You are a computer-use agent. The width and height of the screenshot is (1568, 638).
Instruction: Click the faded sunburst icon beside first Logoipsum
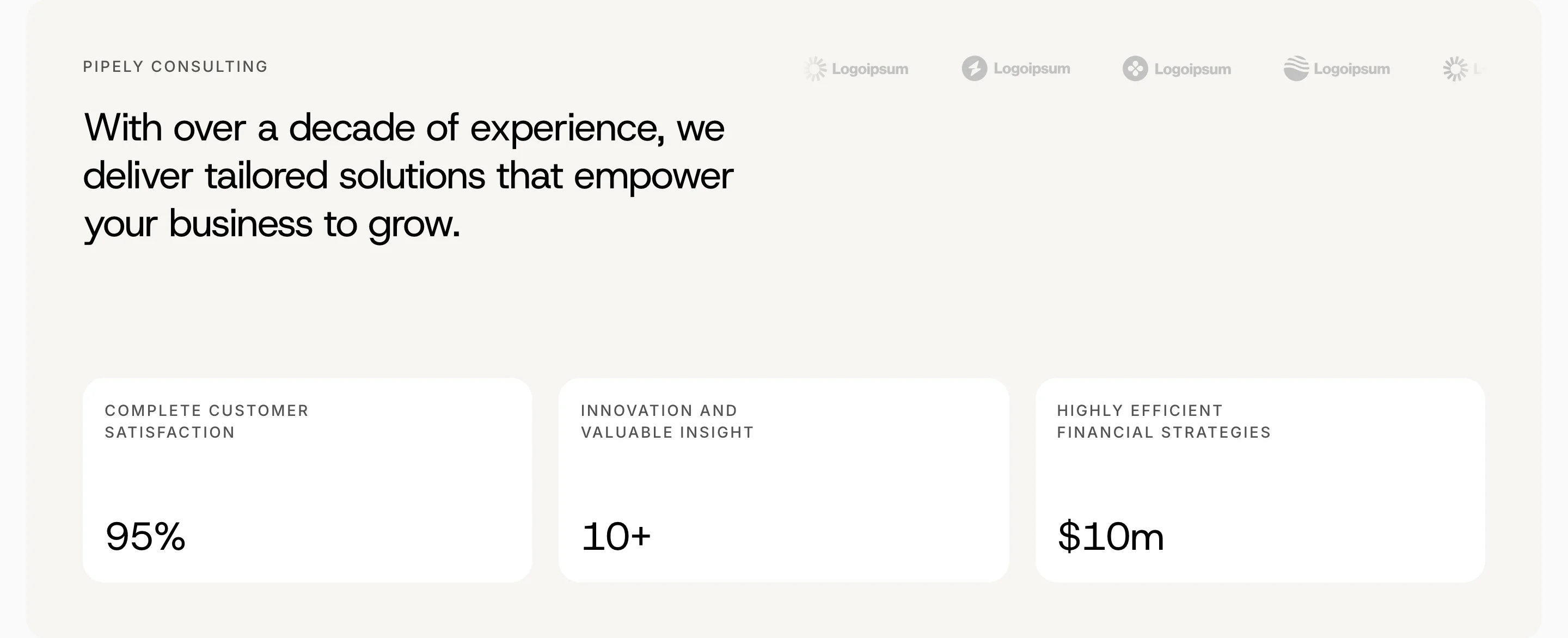pos(815,69)
